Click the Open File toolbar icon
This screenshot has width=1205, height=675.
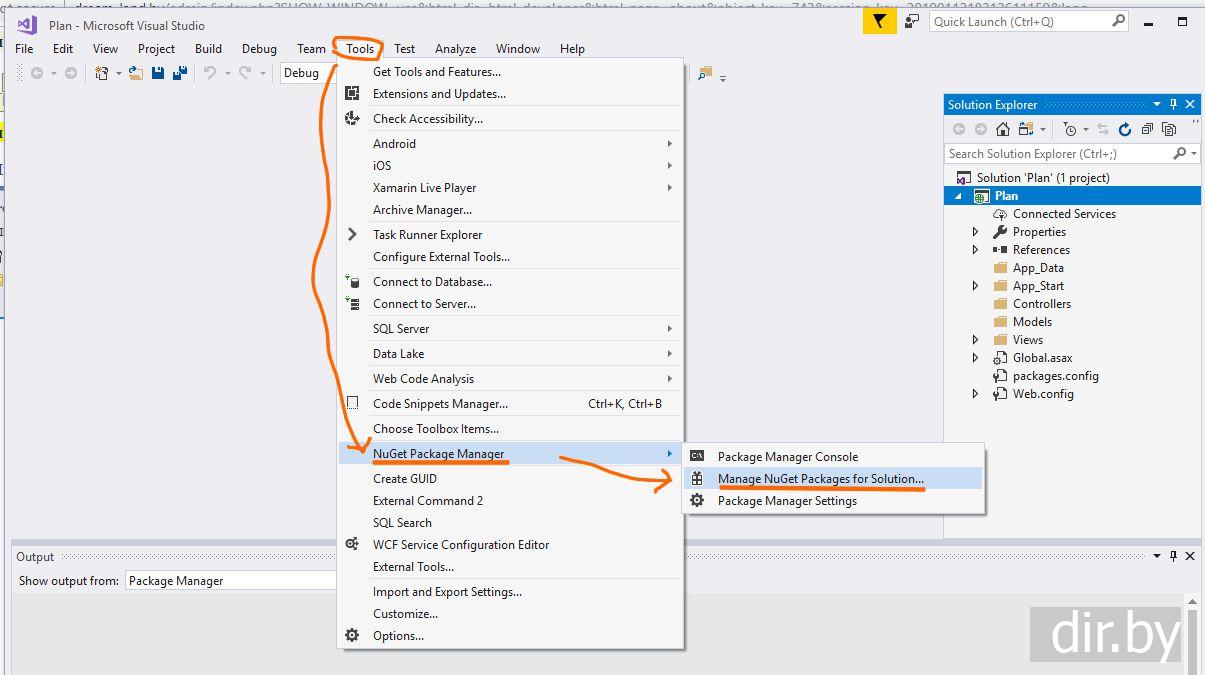point(135,73)
